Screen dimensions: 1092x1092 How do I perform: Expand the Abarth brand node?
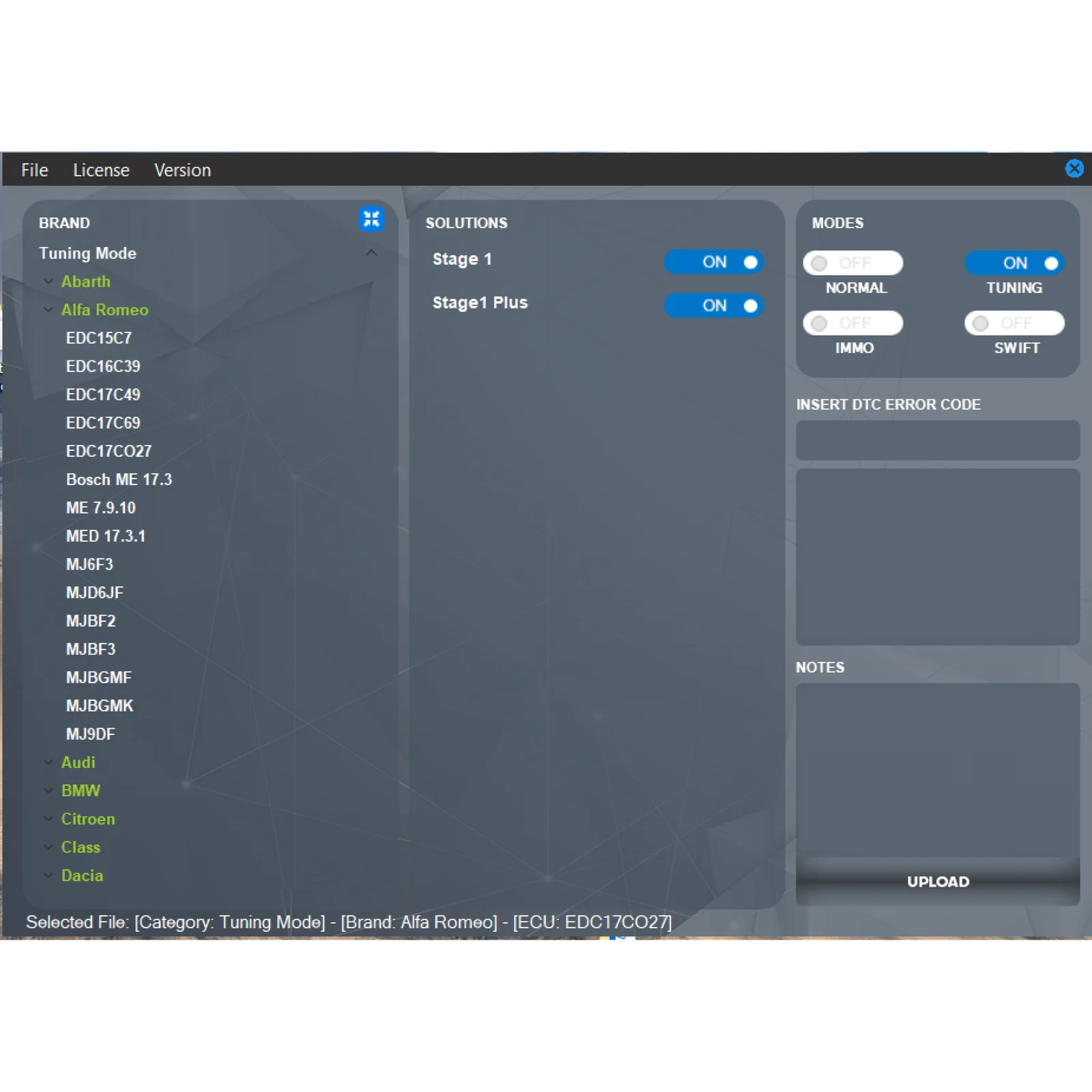tap(48, 281)
